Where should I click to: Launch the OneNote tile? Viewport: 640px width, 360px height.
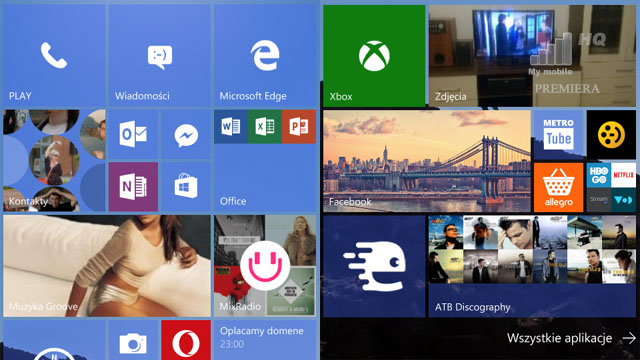(x=133, y=187)
